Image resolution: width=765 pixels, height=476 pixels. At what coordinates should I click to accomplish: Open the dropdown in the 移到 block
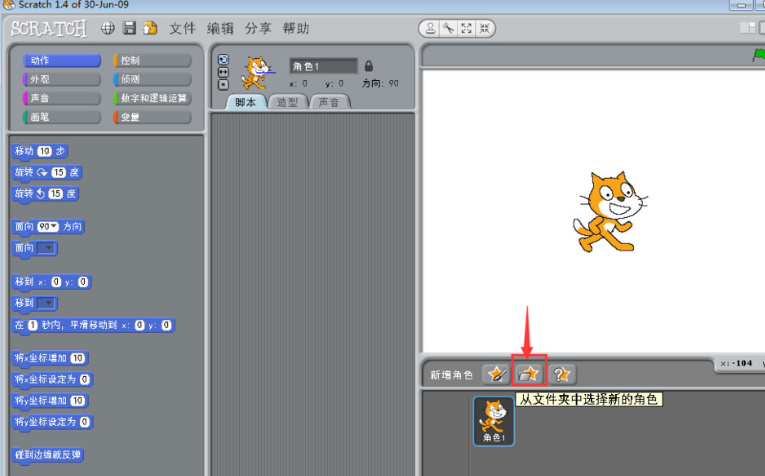(46, 303)
